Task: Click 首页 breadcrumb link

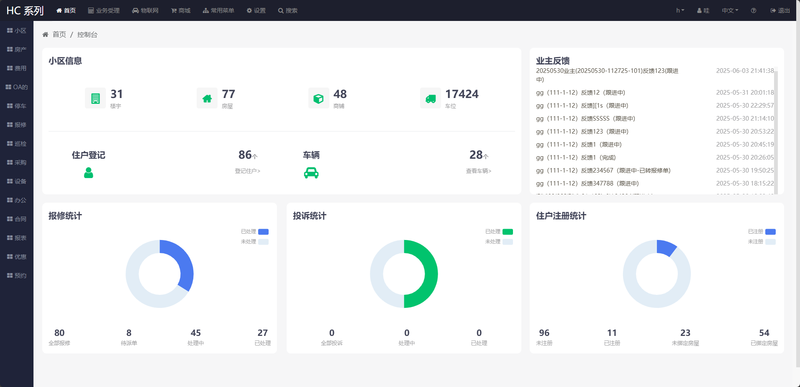Action: coord(59,35)
